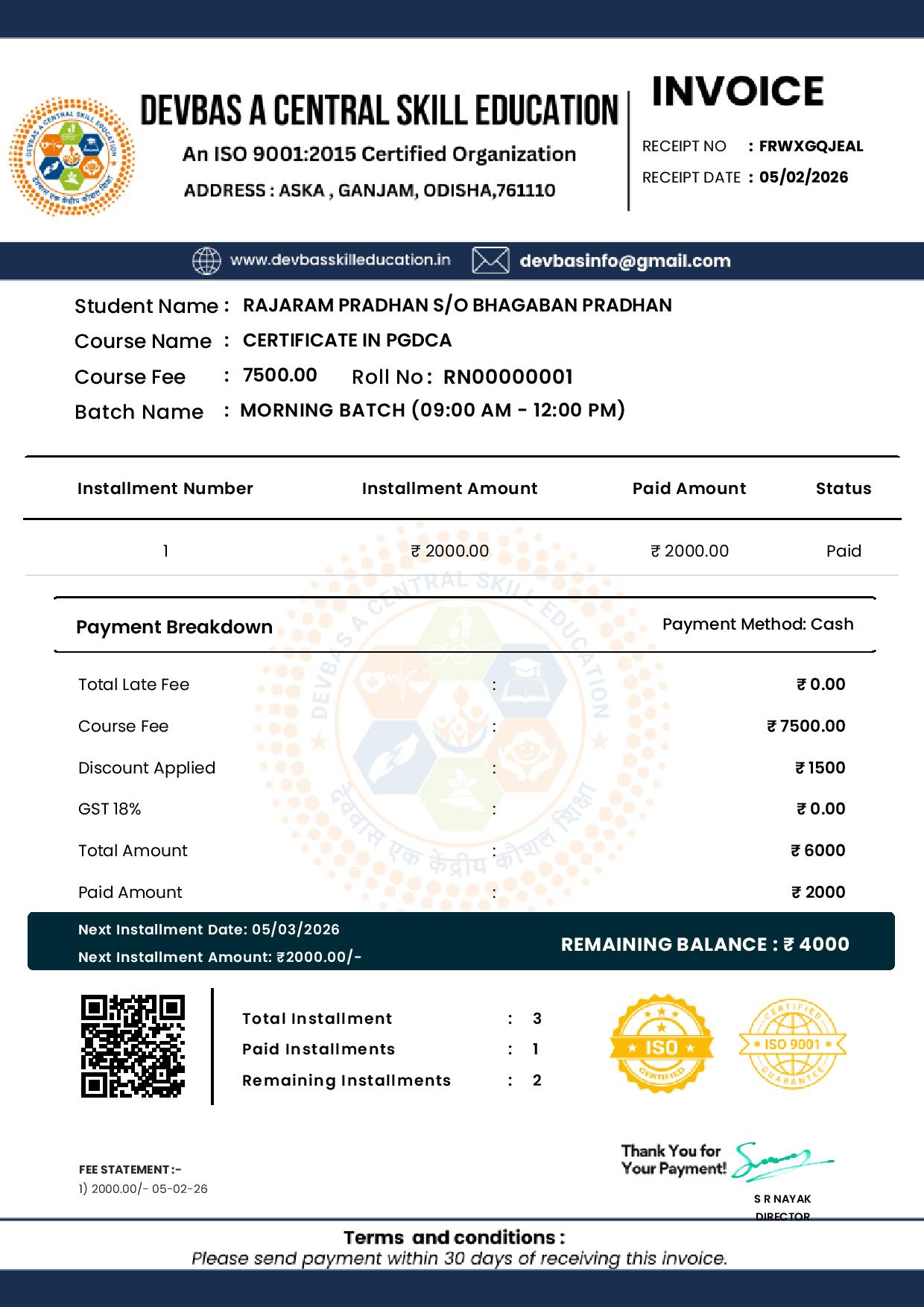Click the Paid status in installment row
Screen dimensions: 924x1307
(844, 551)
